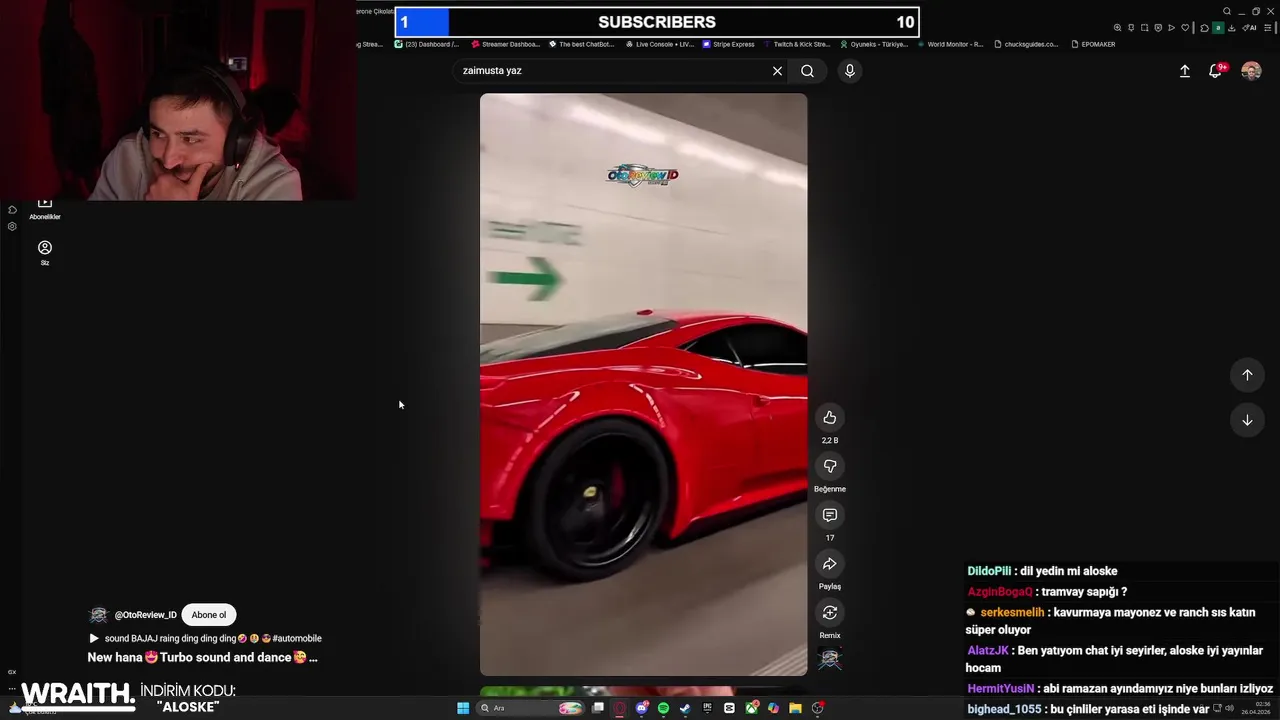Viewport: 1280px width, 720px height.
Task: Open YouTube notifications bell
Action: [x=1216, y=71]
